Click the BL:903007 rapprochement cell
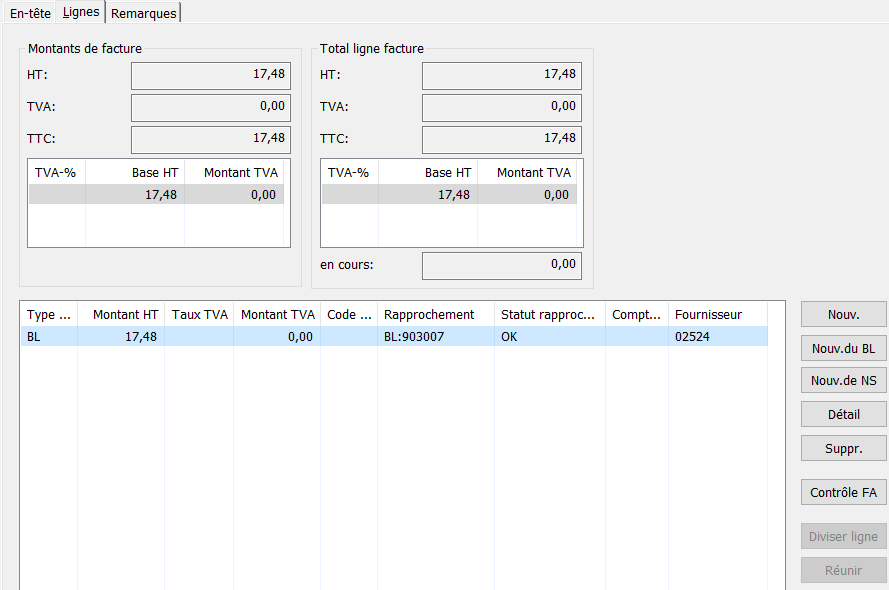The width and height of the screenshot is (889, 590). point(436,337)
